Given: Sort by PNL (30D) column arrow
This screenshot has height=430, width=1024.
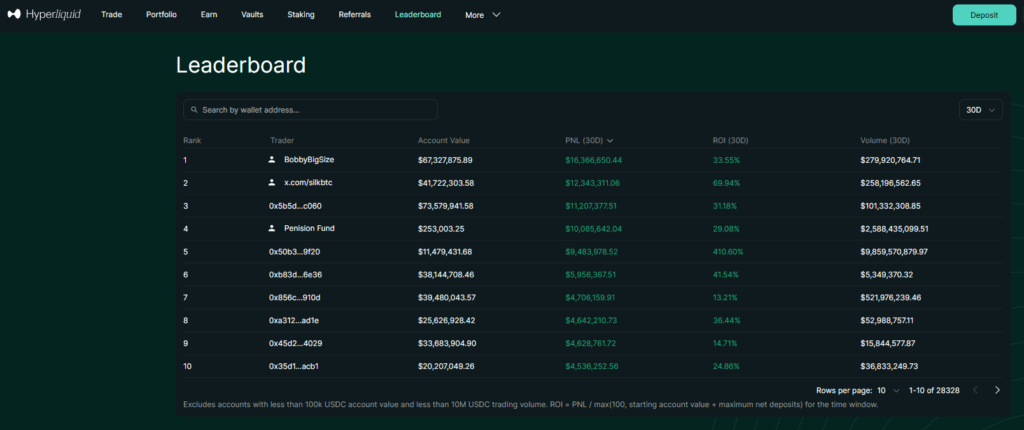Looking at the screenshot, I should [x=610, y=140].
